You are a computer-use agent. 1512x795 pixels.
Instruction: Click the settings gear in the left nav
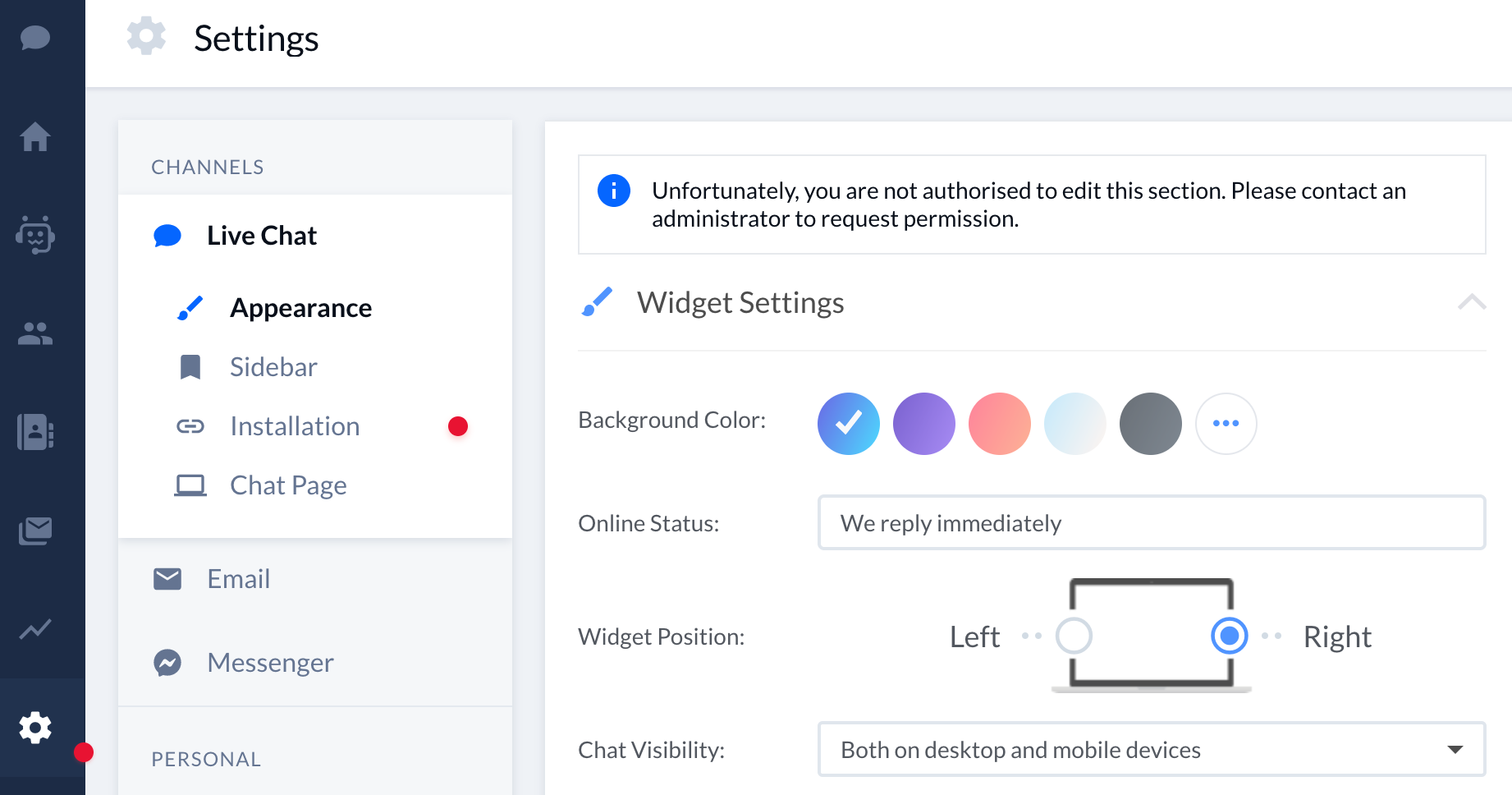(35, 728)
